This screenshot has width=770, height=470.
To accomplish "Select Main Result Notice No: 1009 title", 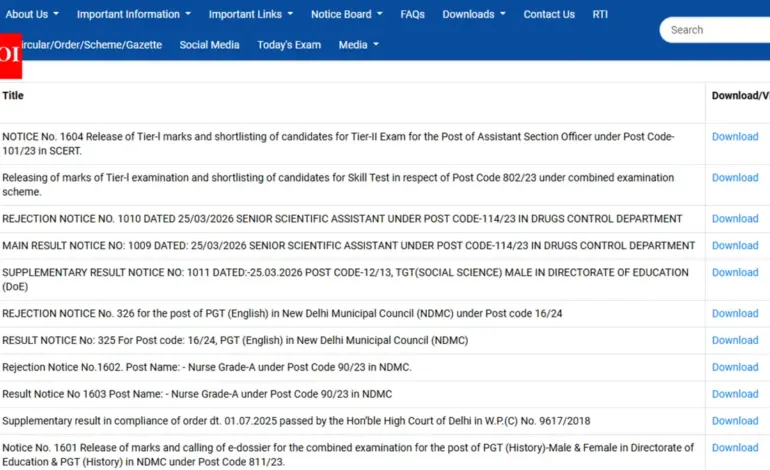I will click(349, 246).
